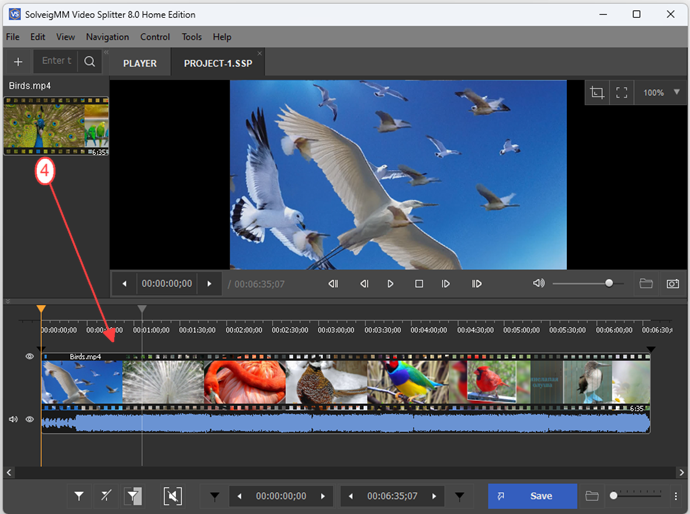The height and width of the screenshot is (514, 690).
Task: Click the Add Marker icon
Action: (79, 496)
